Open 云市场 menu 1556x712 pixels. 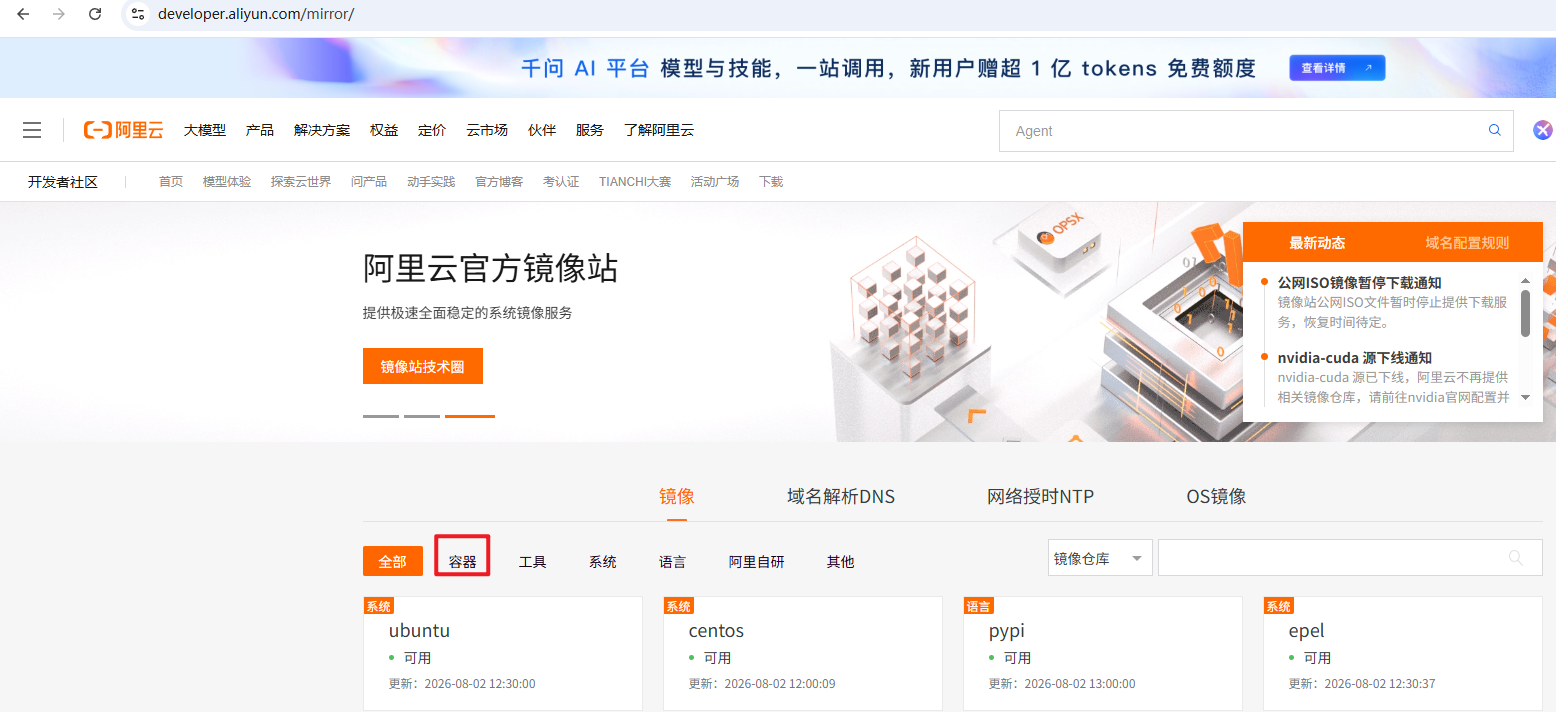tap(487, 130)
